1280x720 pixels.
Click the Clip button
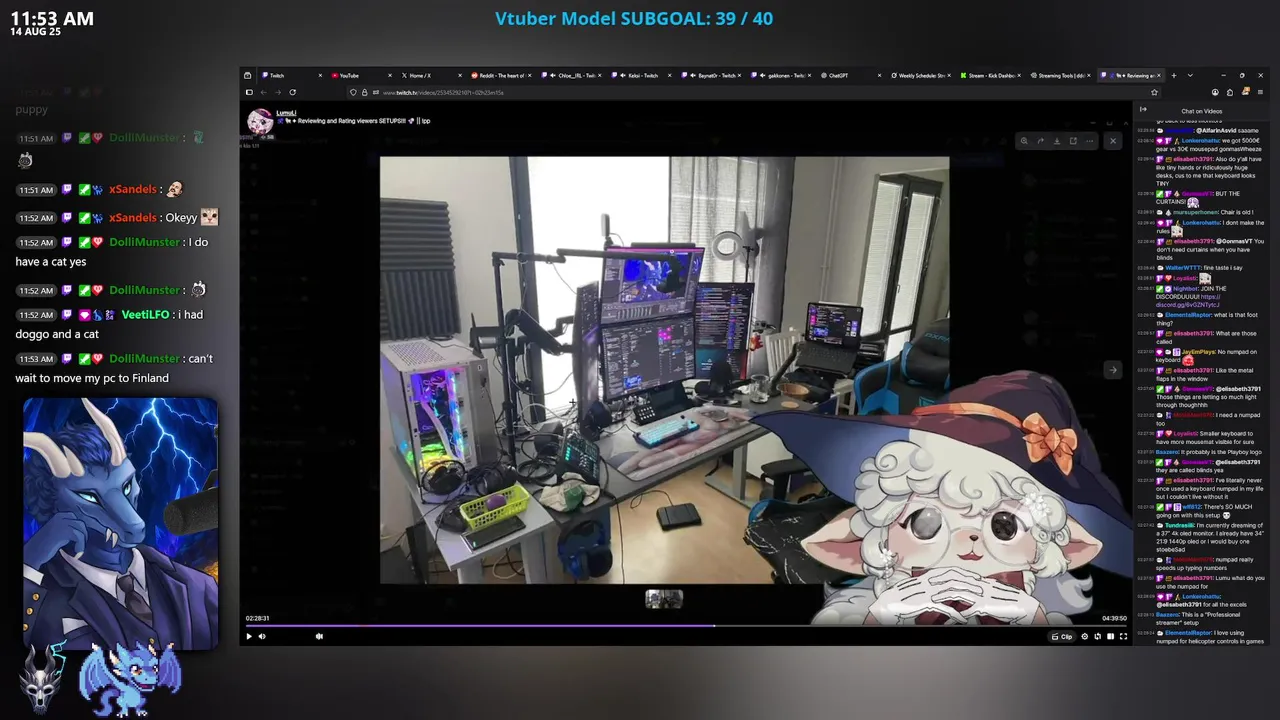click(x=1062, y=636)
